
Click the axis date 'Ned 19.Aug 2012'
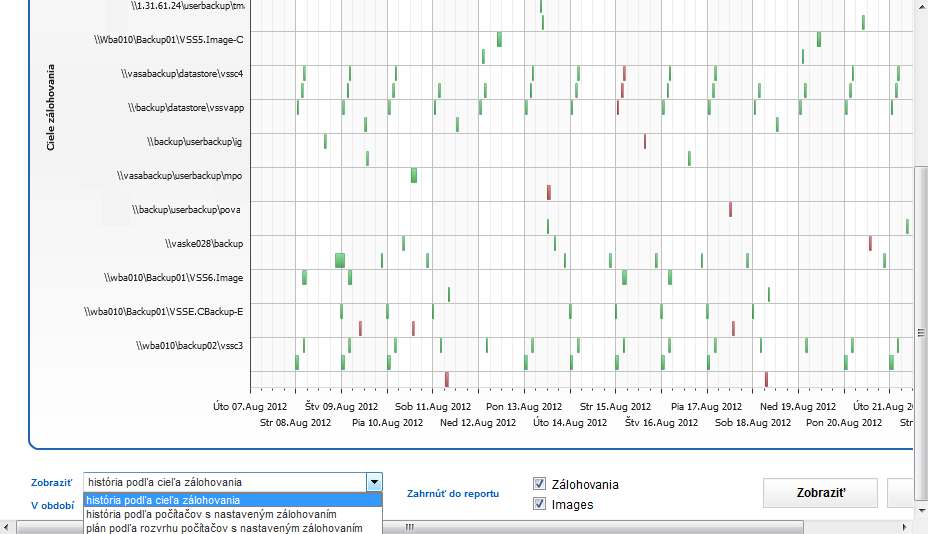click(x=798, y=407)
